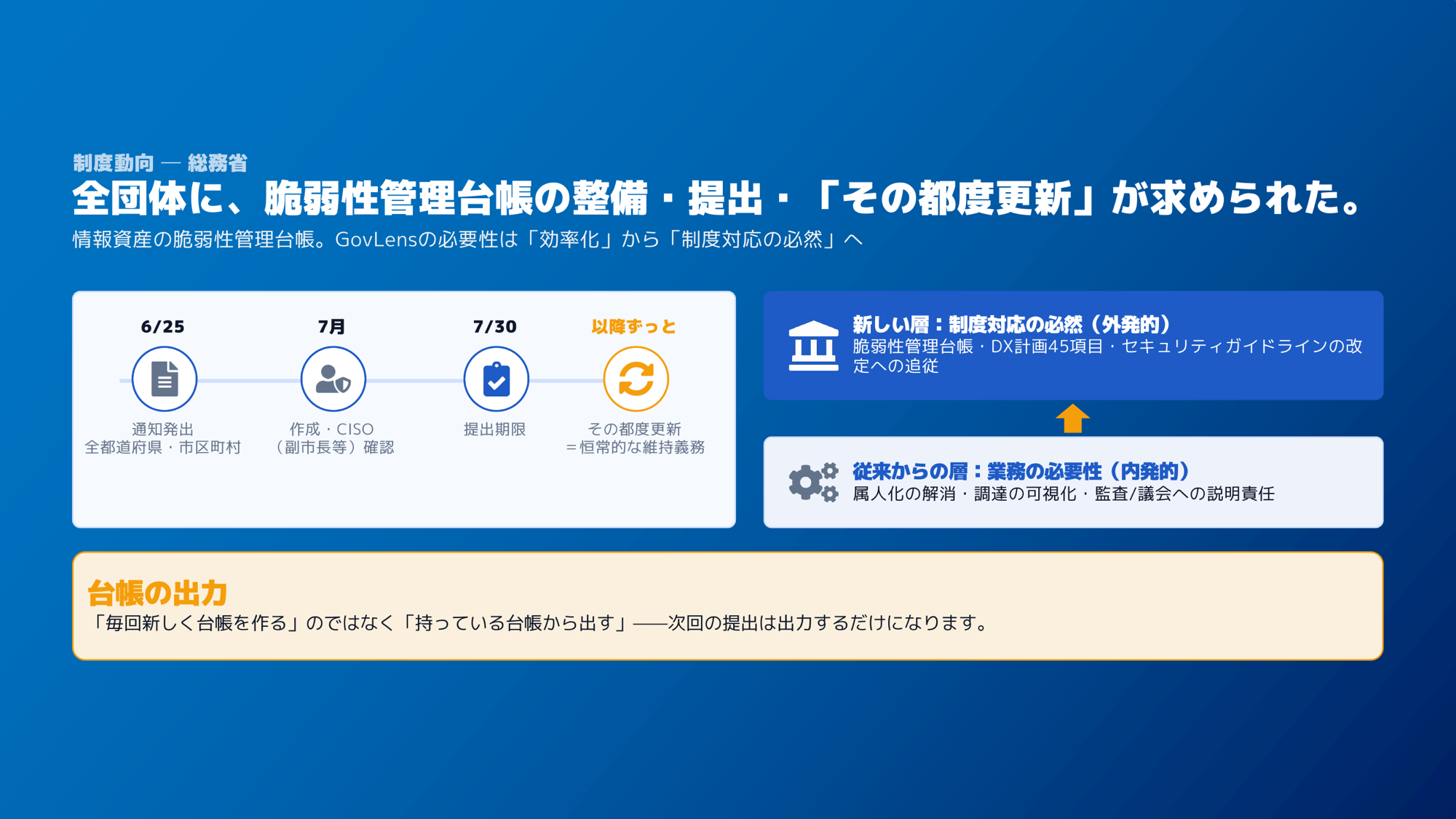Click （副市長等）確認 caption
The image size is (1456, 819).
click(332, 448)
